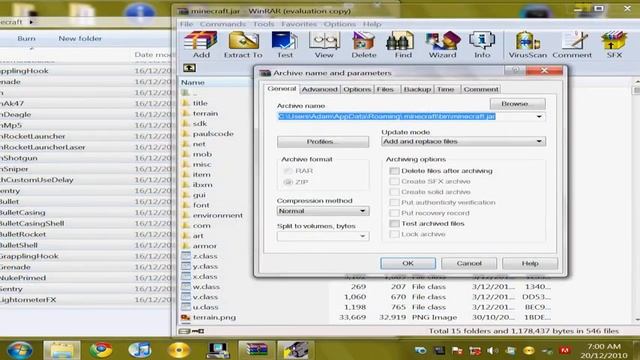
Task: Click the up-one-level folder icon
Action: click(189, 68)
